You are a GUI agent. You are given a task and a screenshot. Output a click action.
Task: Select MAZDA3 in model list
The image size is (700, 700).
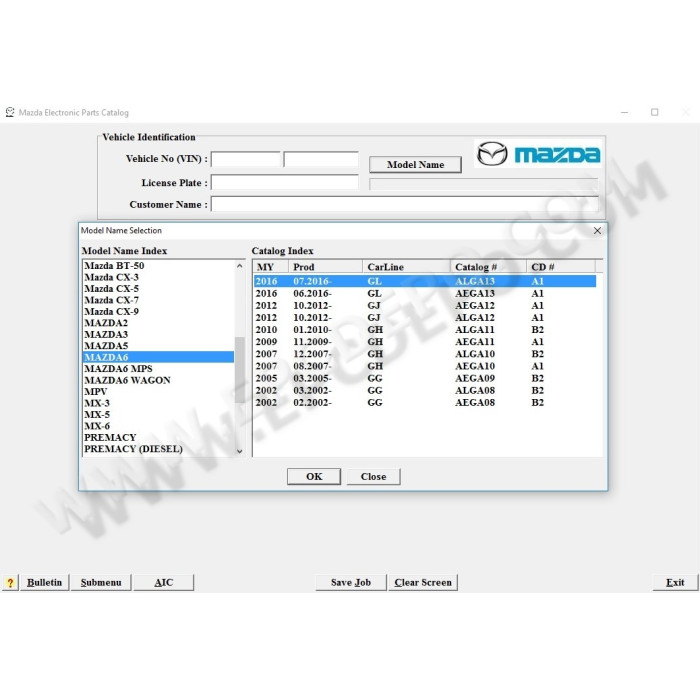click(x=158, y=334)
